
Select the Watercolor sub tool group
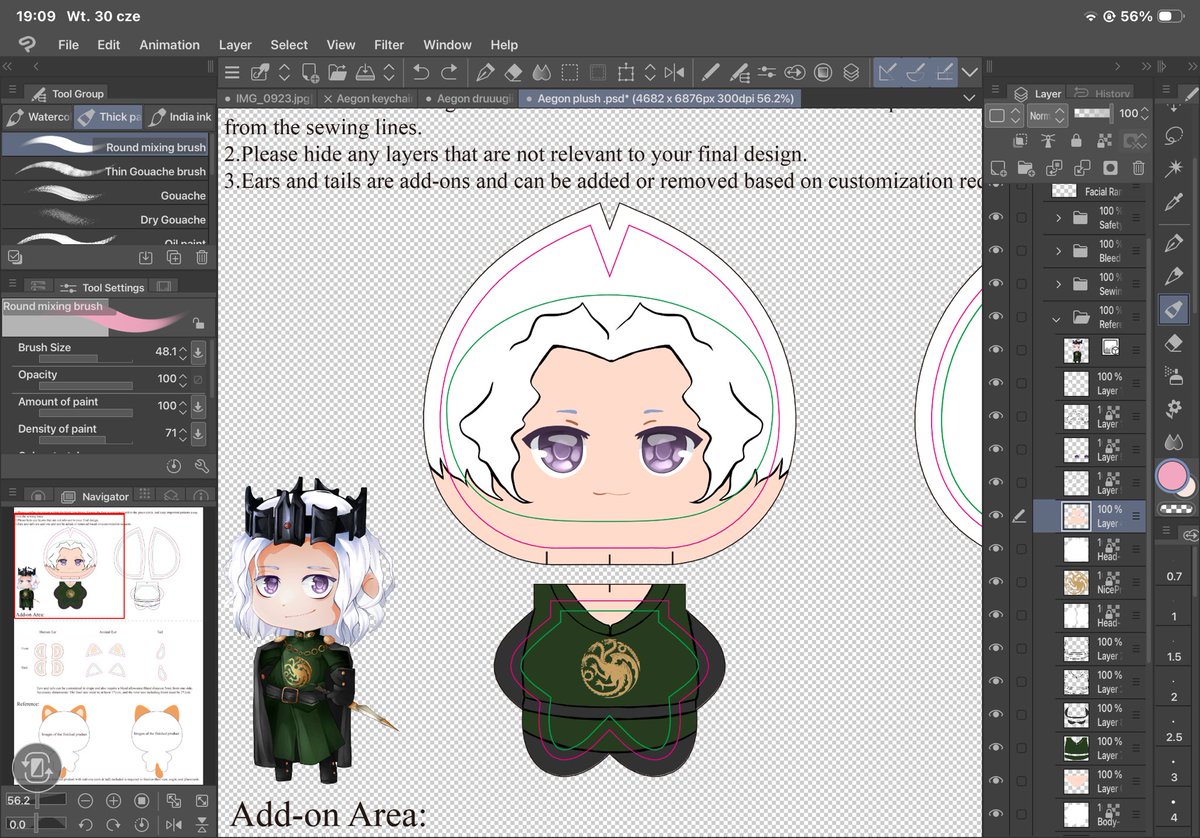pos(37,117)
